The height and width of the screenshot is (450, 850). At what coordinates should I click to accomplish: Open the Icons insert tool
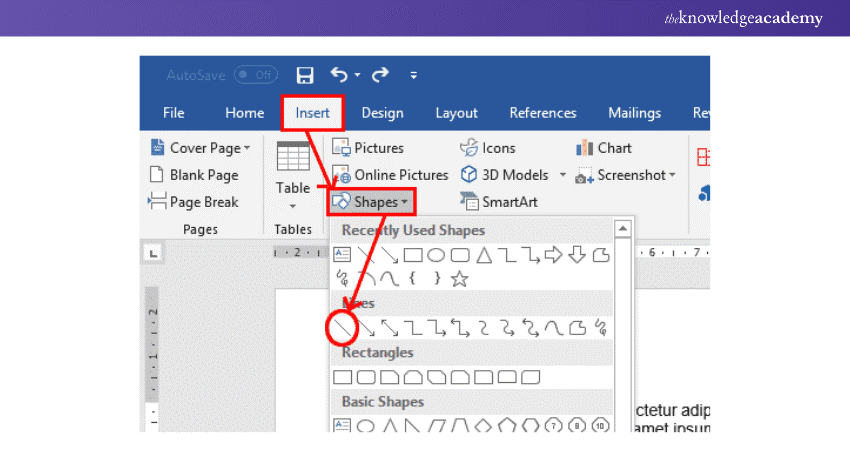pyautogui.click(x=488, y=148)
